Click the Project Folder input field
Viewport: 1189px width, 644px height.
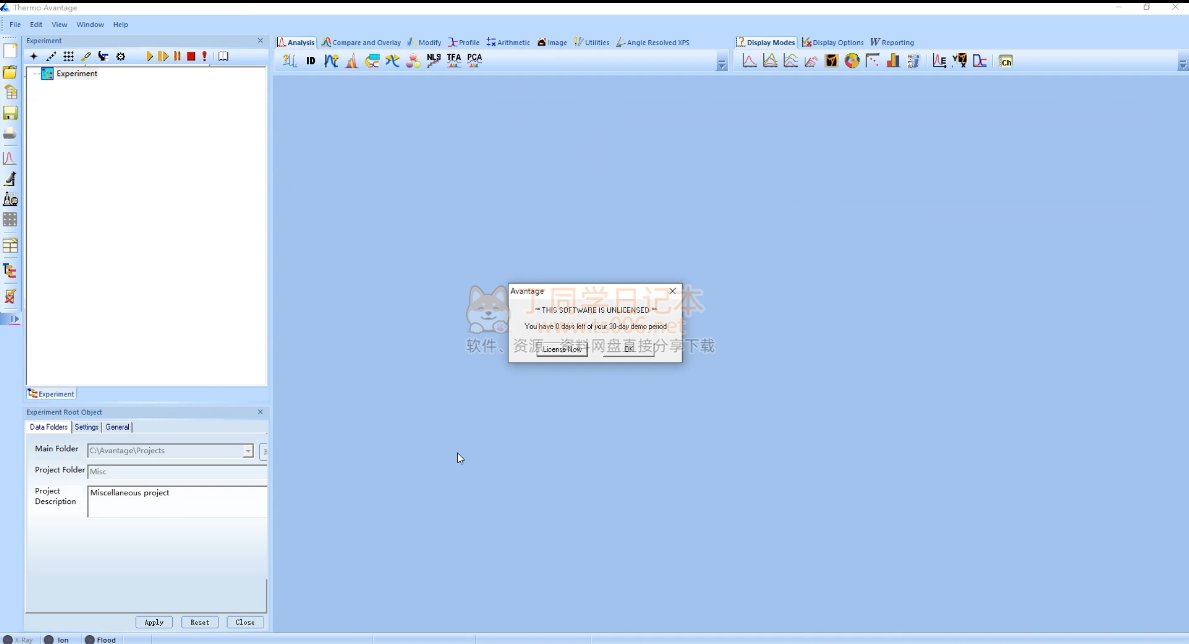[x=177, y=472]
